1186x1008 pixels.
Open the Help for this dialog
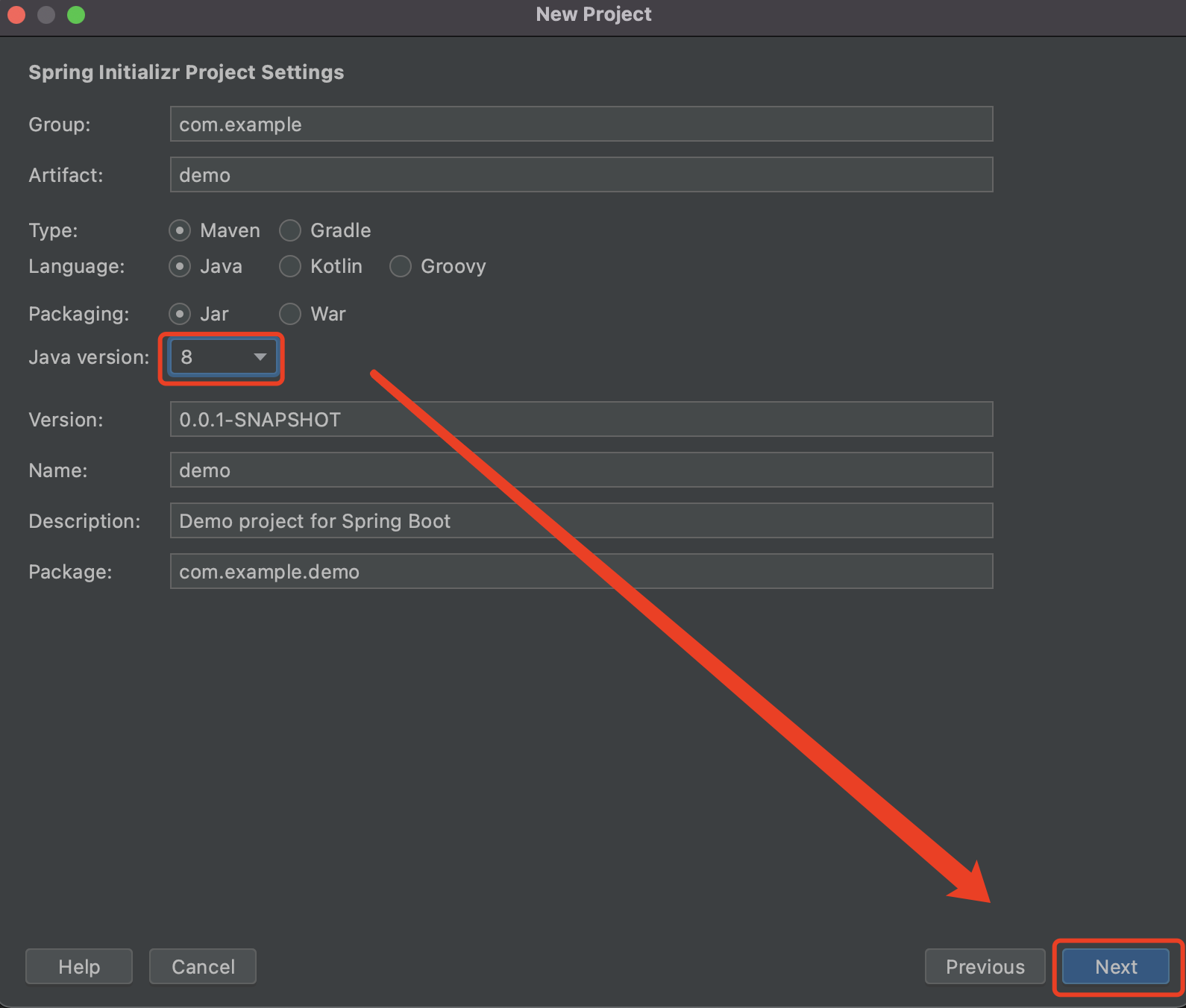(x=79, y=966)
